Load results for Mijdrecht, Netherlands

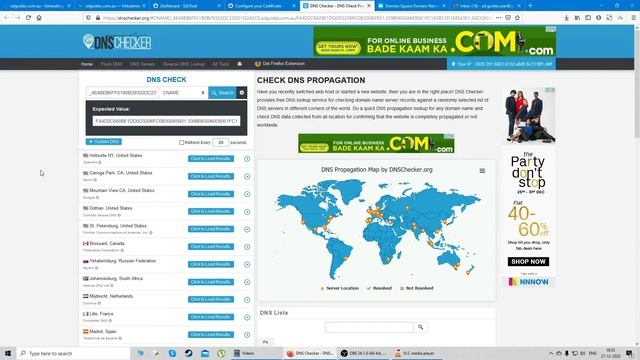click(211, 299)
